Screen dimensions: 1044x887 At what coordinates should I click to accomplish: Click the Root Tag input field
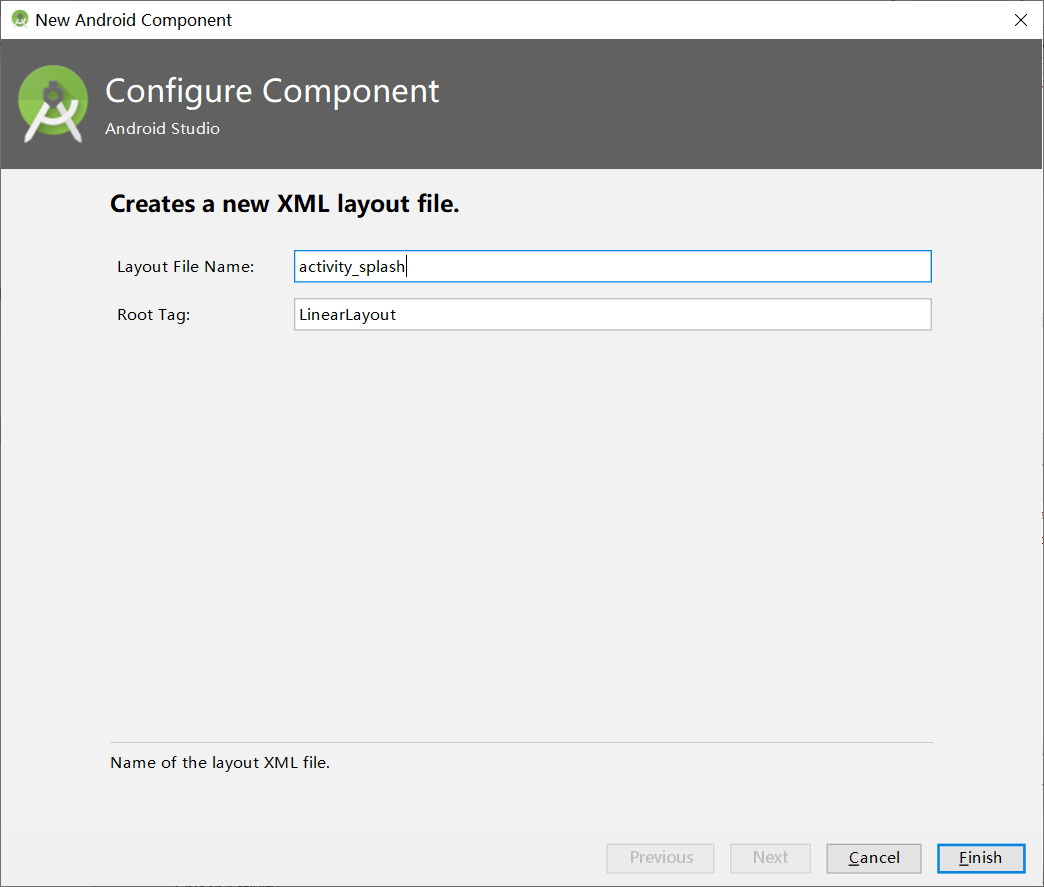(613, 314)
